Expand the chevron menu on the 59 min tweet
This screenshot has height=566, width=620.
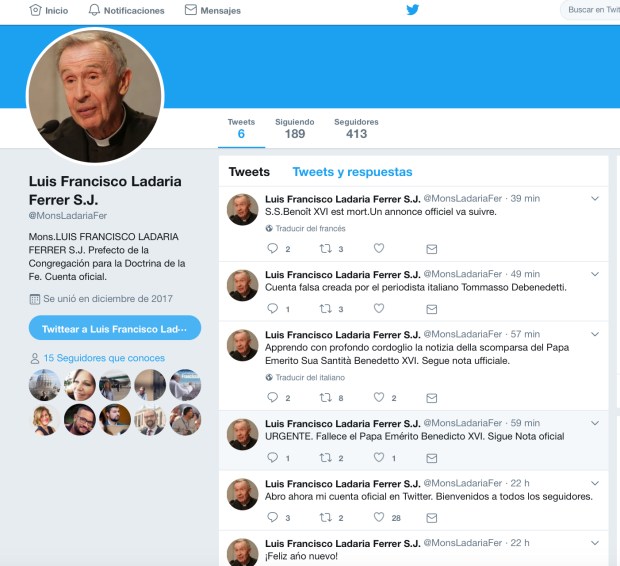click(595, 423)
